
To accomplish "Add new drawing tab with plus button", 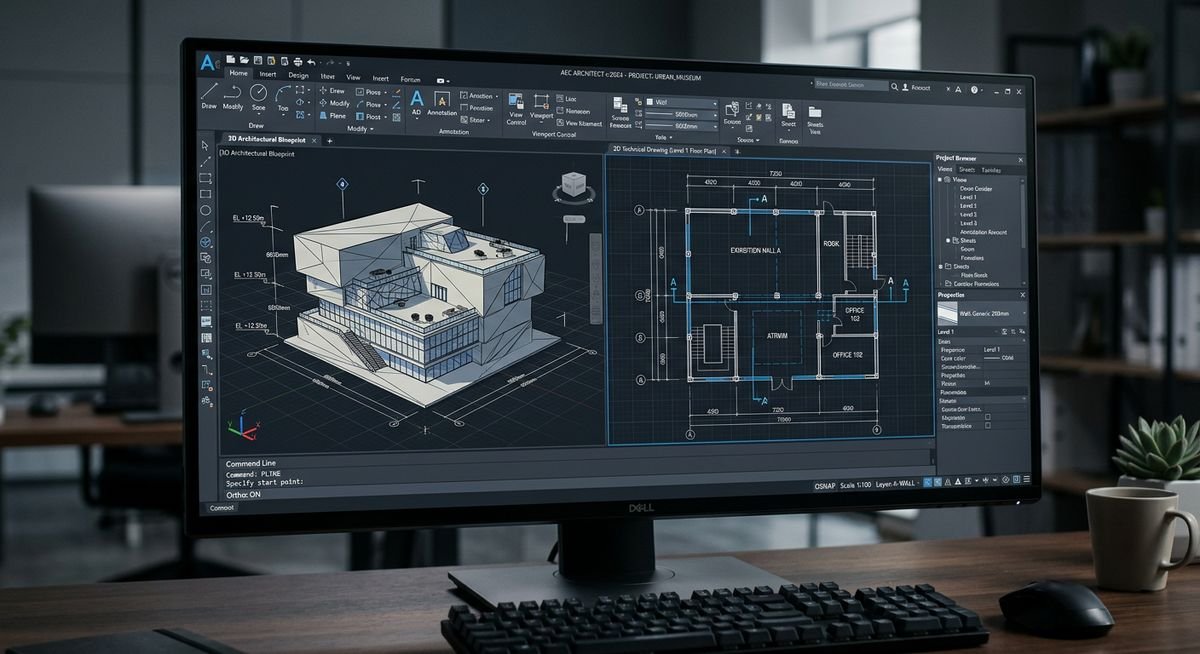I will [329, 141].
